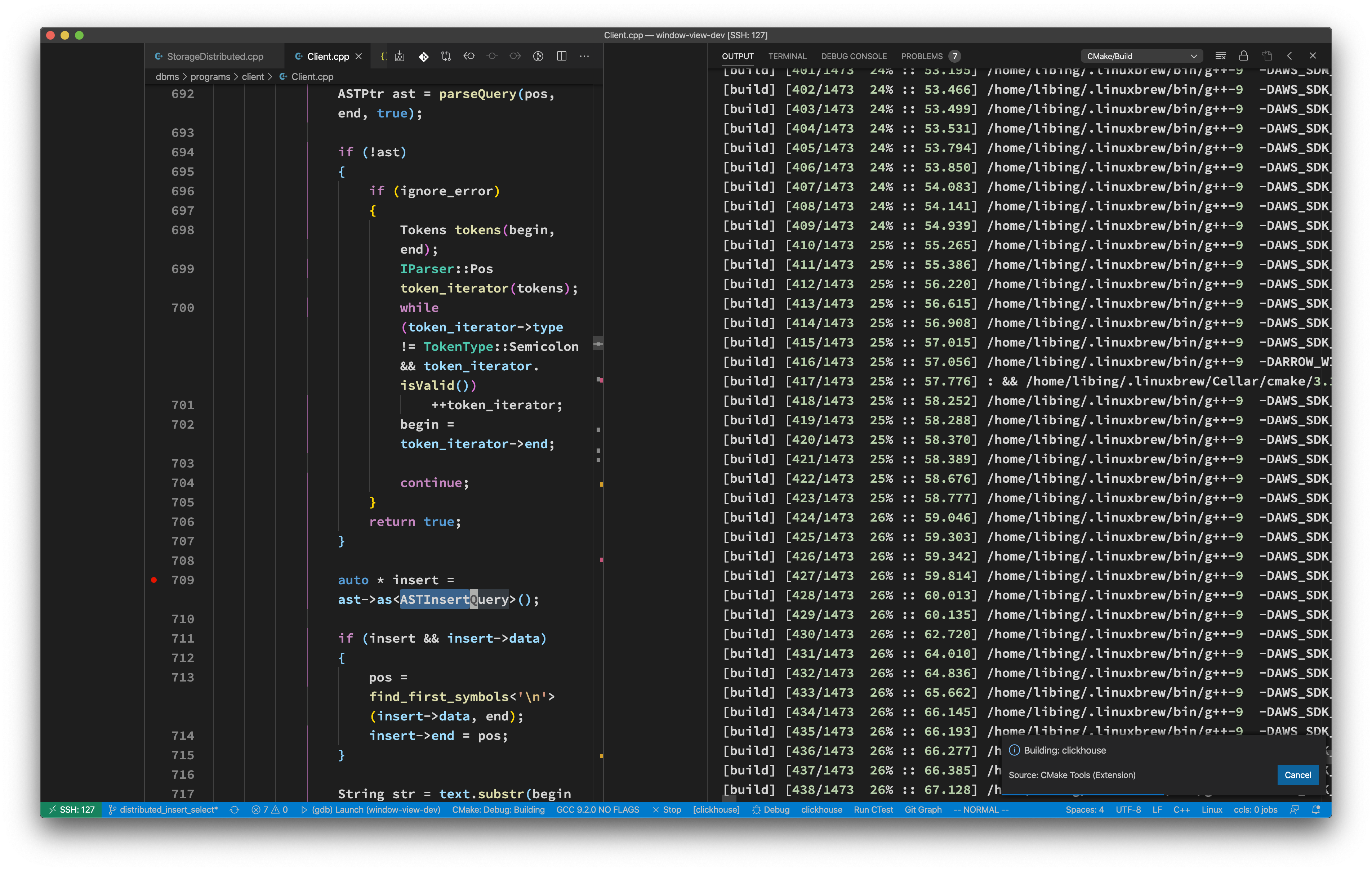Click the Git diamond icon in editor toolbar
The image size is (1372, 871).
point(423,57)
